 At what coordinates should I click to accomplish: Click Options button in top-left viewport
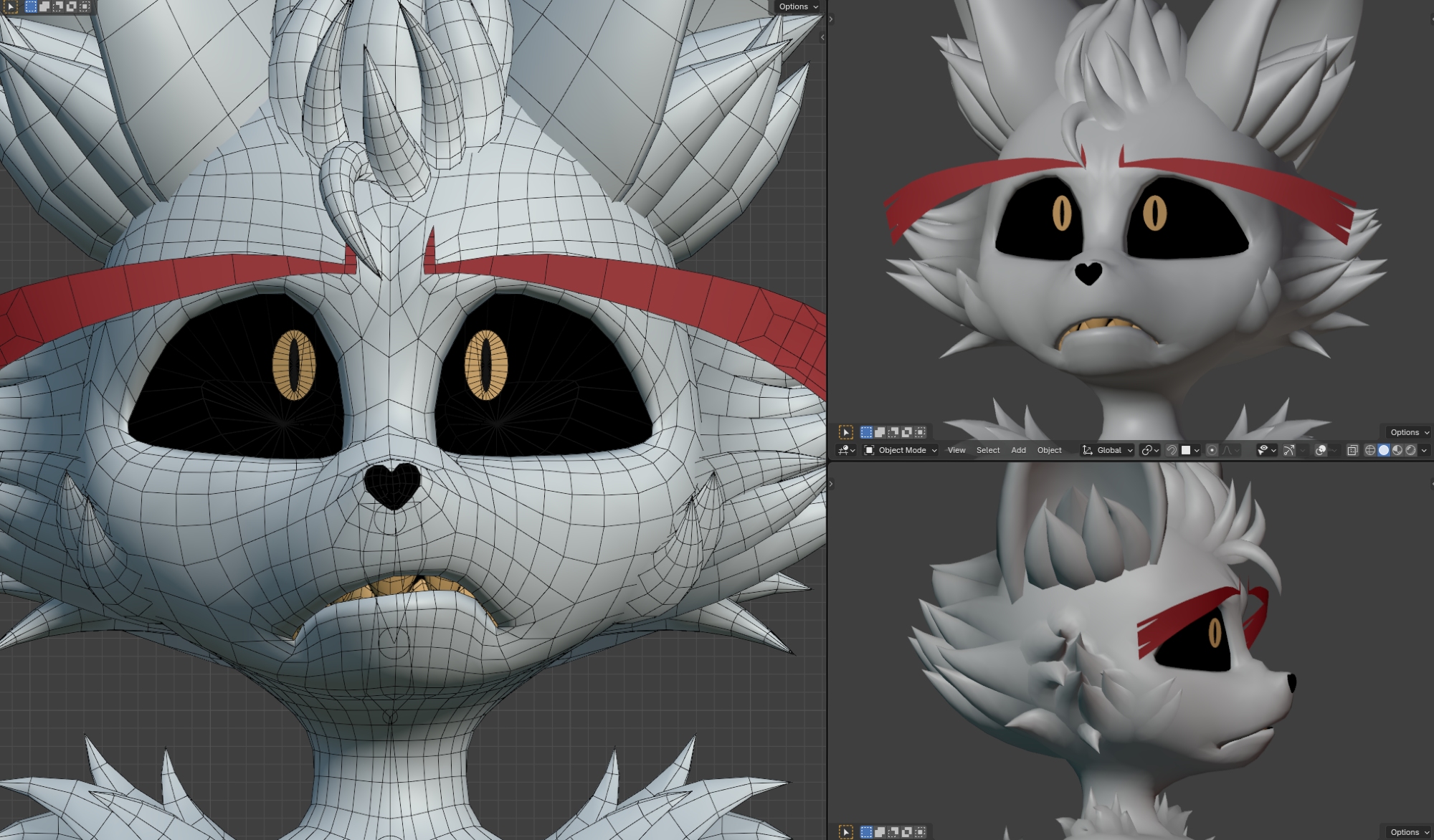(x=798, y=6)
